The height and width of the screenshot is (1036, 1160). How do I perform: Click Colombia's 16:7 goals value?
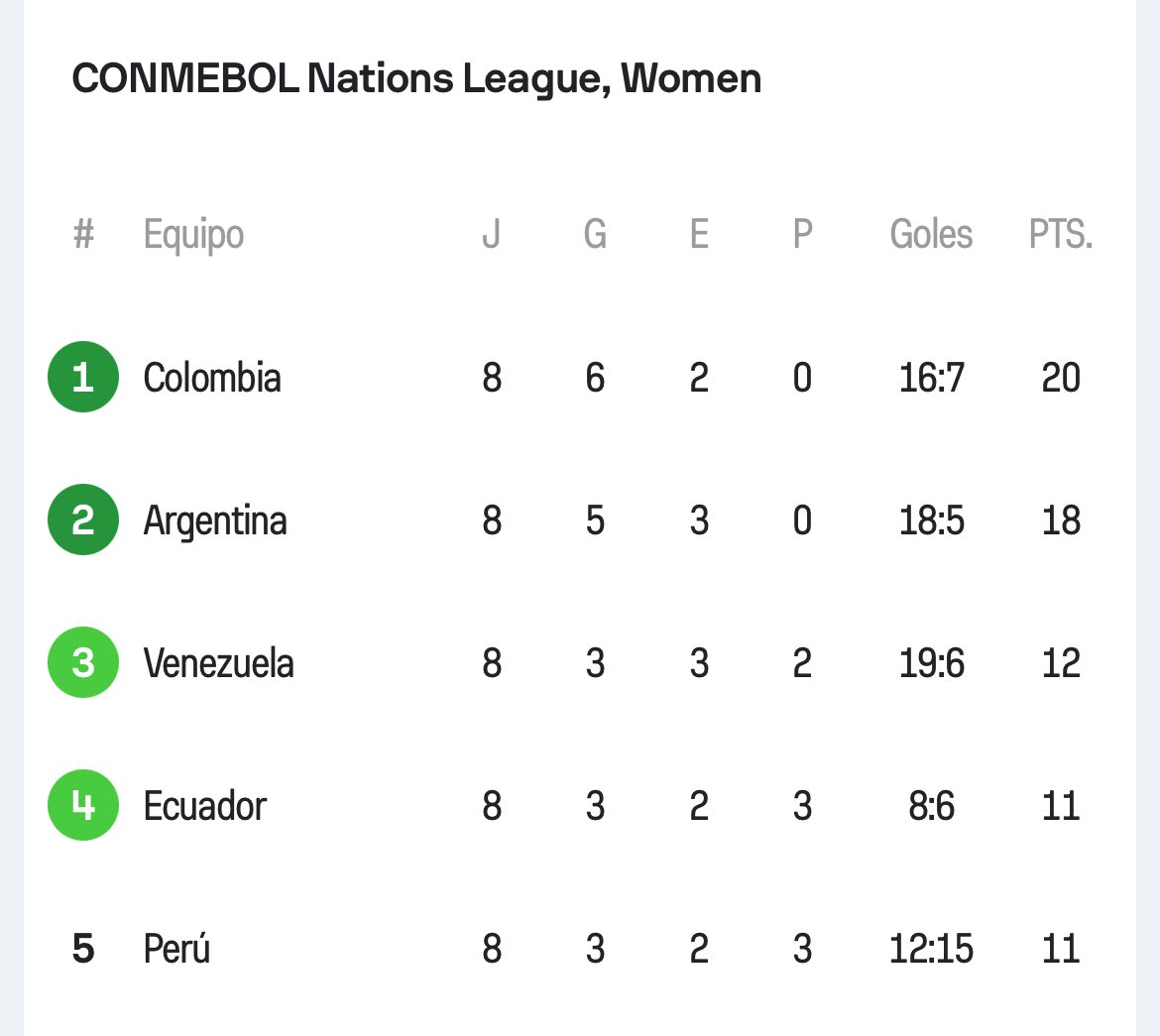pyautogui.click(x=931, y=378)
